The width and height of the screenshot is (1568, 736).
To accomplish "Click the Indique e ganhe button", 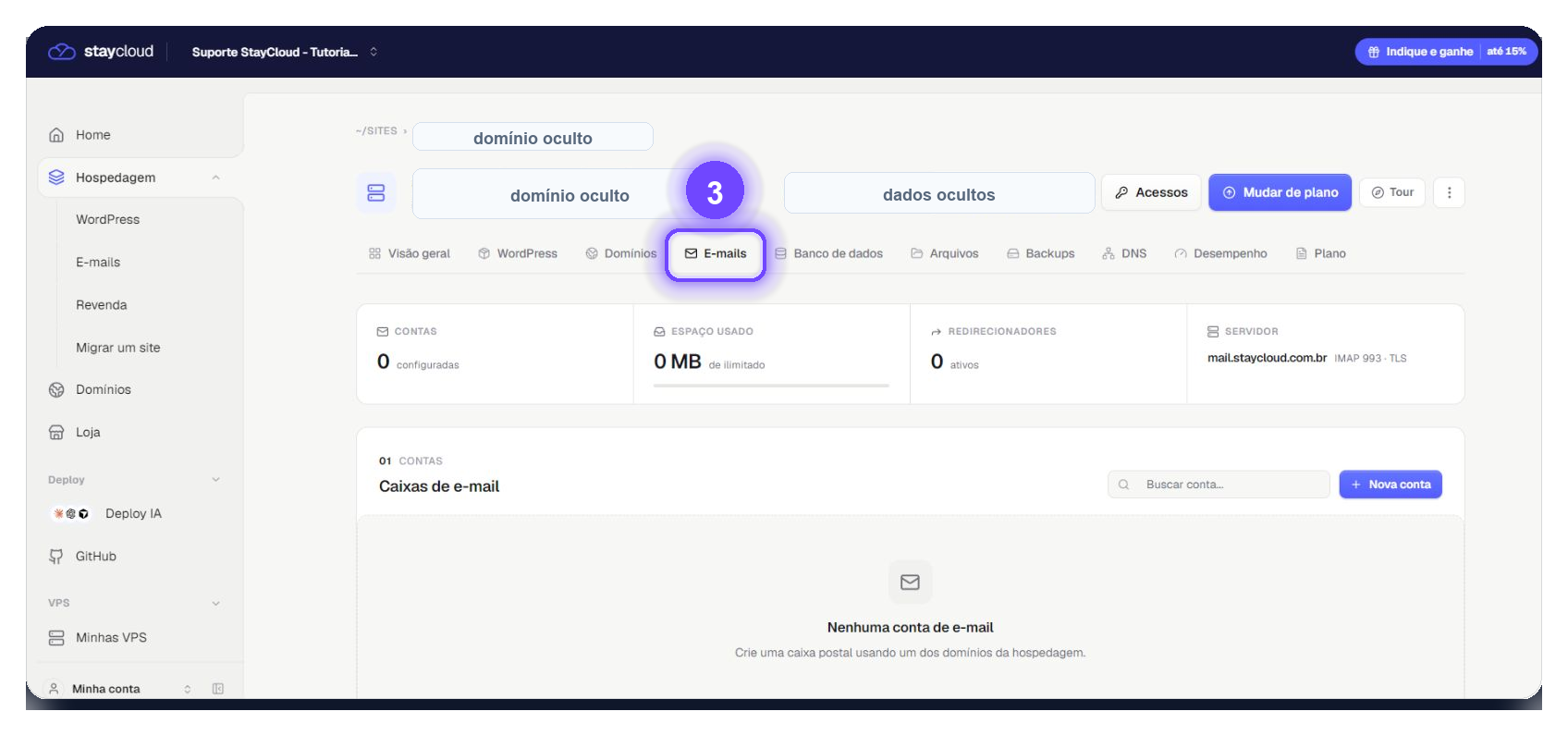I will [1446, 52].
